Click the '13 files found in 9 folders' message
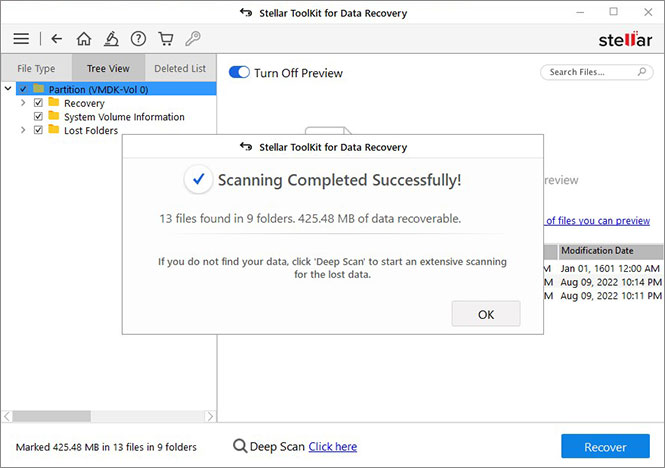The height and width of the screenshot is (468, 665). coord(310,219)
